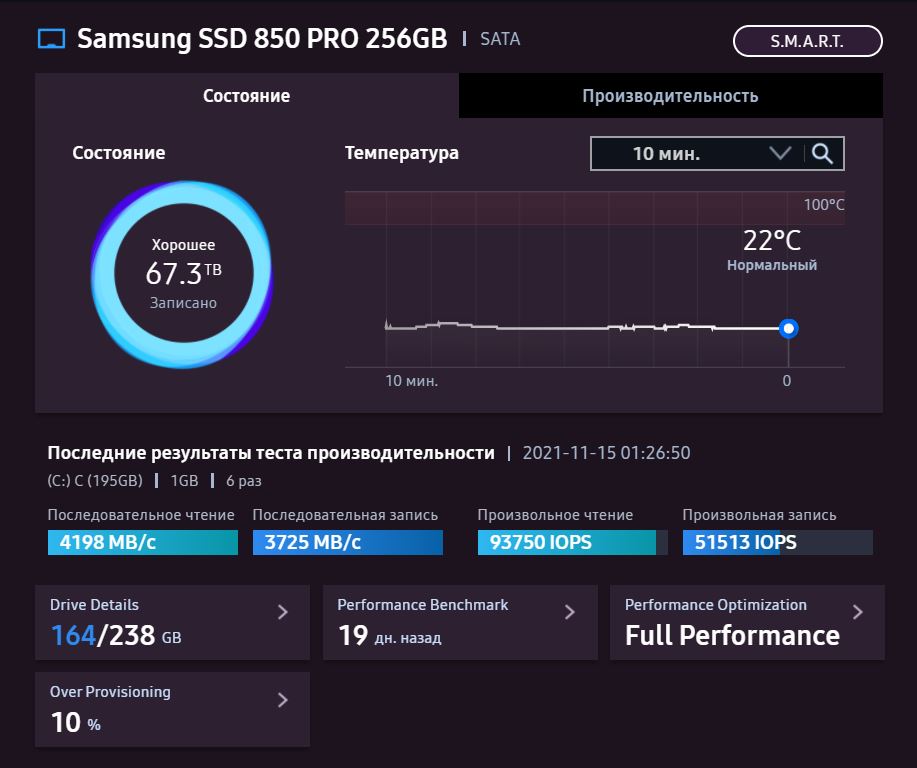The width and height of the screenshot is (917, 768).
Task: Click the random read 93750 IOPS bar
Action: coord(572,543)
